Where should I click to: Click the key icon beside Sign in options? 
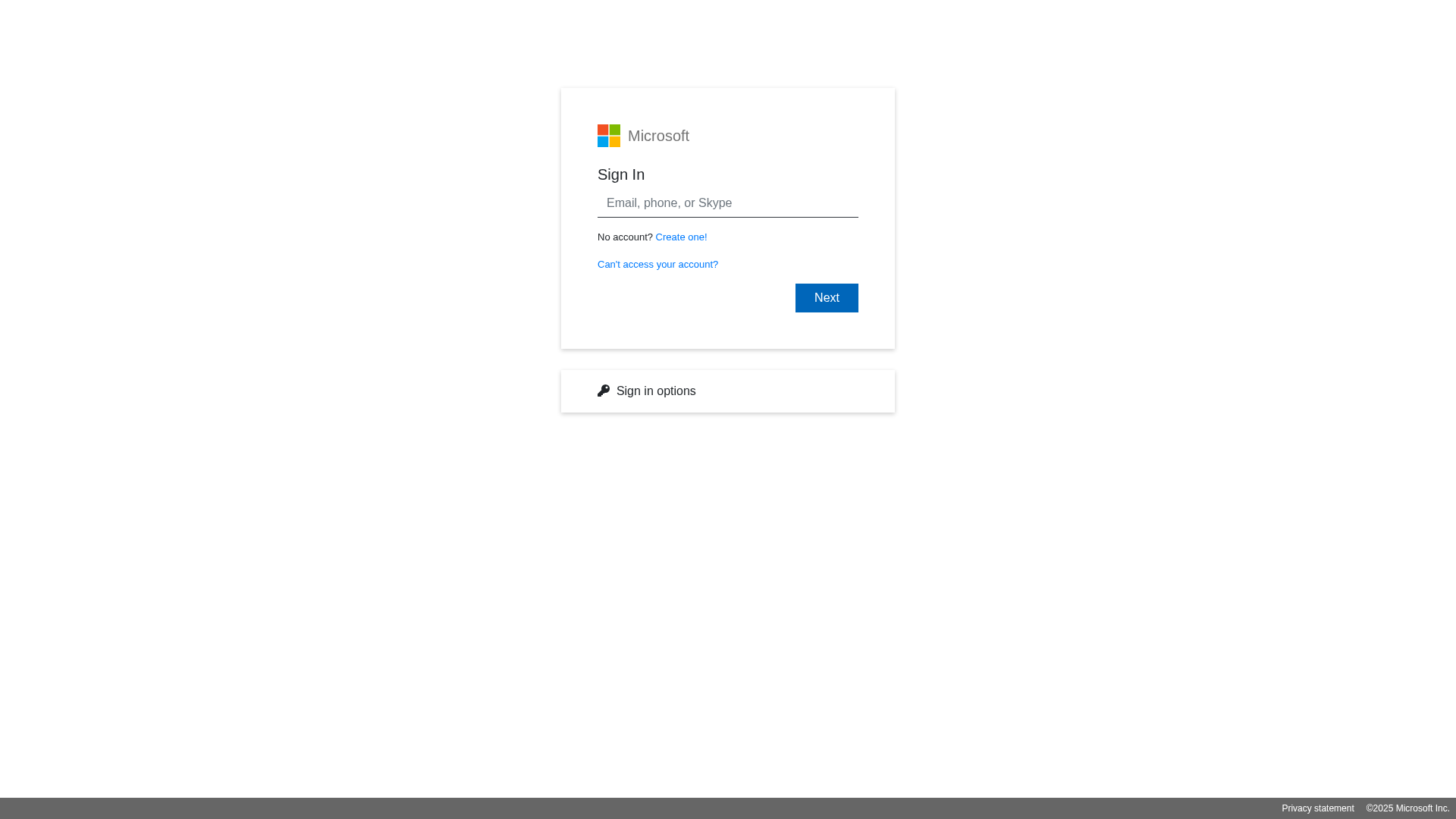(x=604, y=391)
